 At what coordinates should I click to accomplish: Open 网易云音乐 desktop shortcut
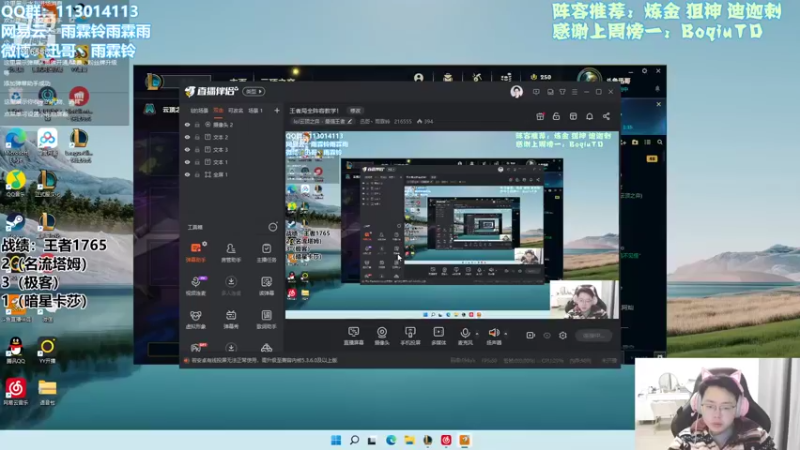(15, 391)
